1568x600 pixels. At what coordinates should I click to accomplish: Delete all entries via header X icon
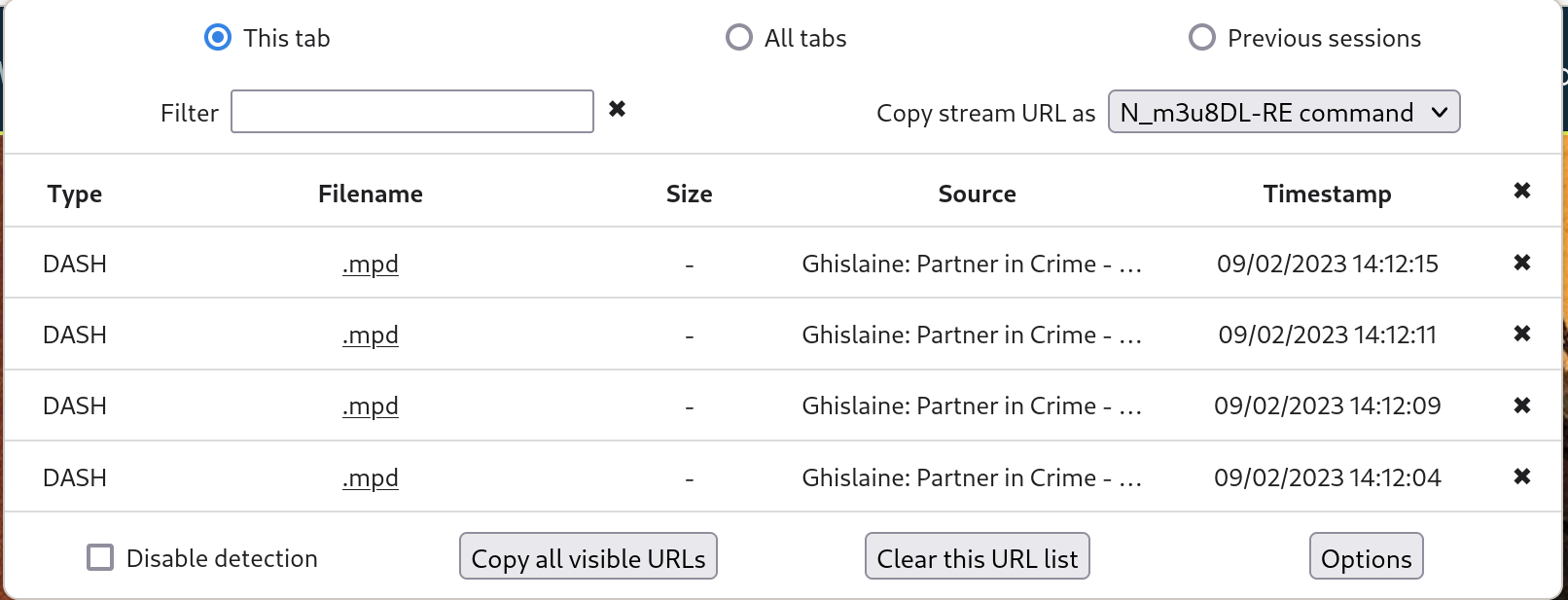tap(1522, 191)
